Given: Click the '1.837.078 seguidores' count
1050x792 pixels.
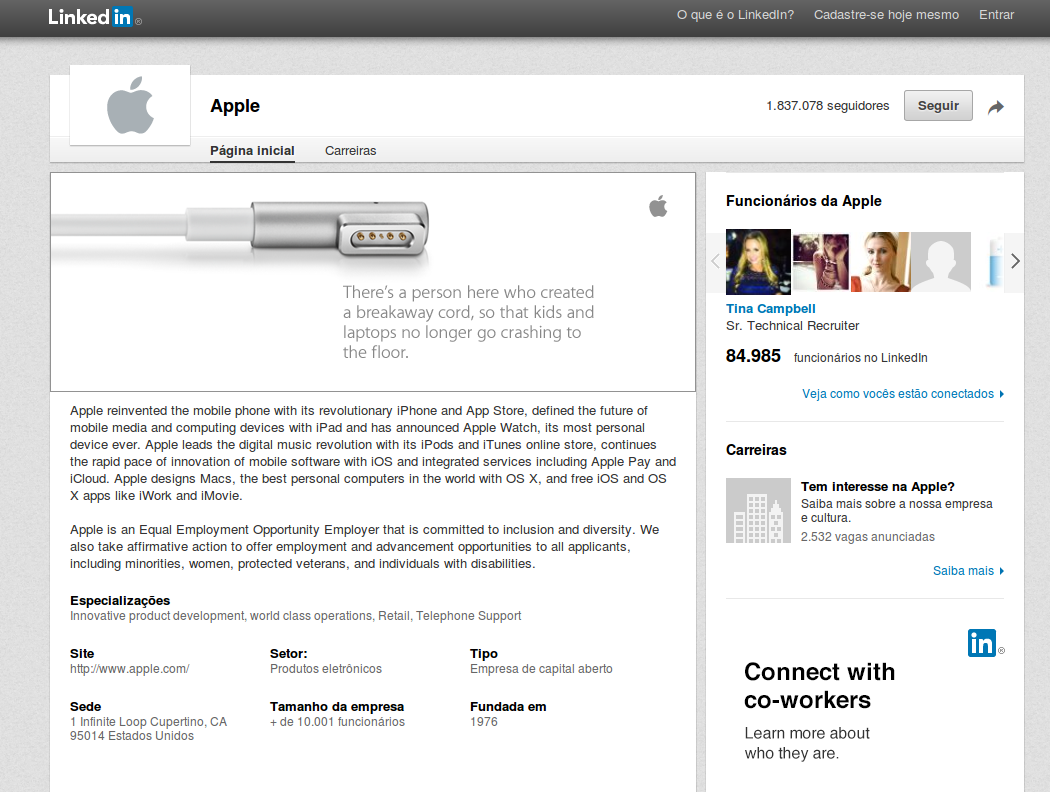Looking at the screenshot, I should pos(828,106).
